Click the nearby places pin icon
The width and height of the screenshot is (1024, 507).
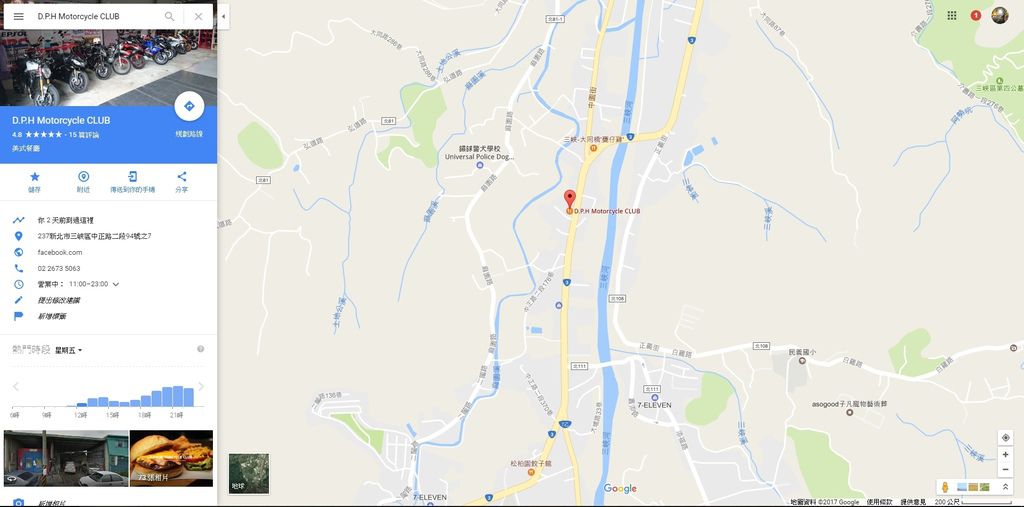pos(83,176)
